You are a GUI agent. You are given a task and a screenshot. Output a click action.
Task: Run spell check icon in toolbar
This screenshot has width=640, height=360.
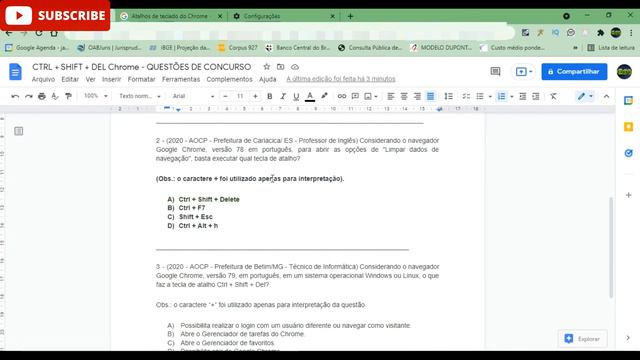[x=55, y=96]
